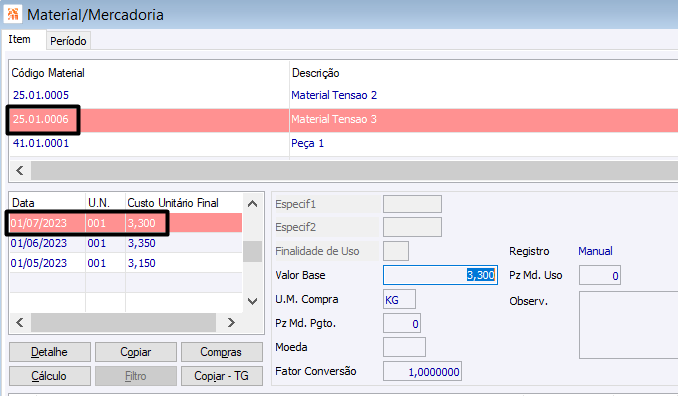This screenshot has width=678, height=396.
Task: Select material code 25.01.0005
Action: pyautogui.click(x=41, y=95)
